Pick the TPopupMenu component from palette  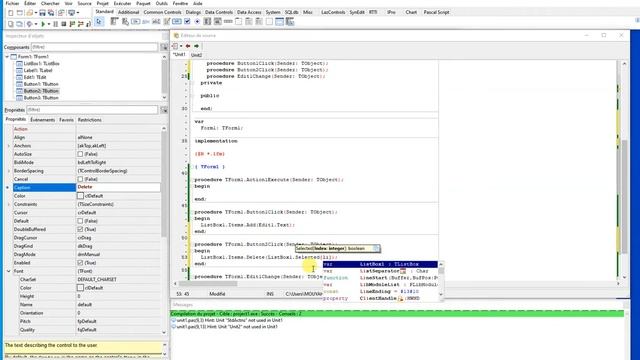pyautogui.click(x=125, y=21)
